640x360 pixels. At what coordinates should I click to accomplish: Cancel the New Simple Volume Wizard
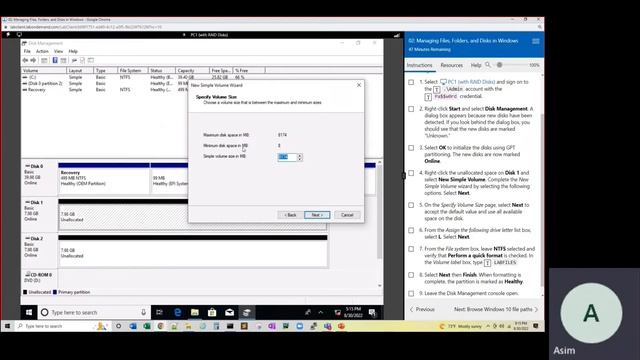[x=347, y=215]
